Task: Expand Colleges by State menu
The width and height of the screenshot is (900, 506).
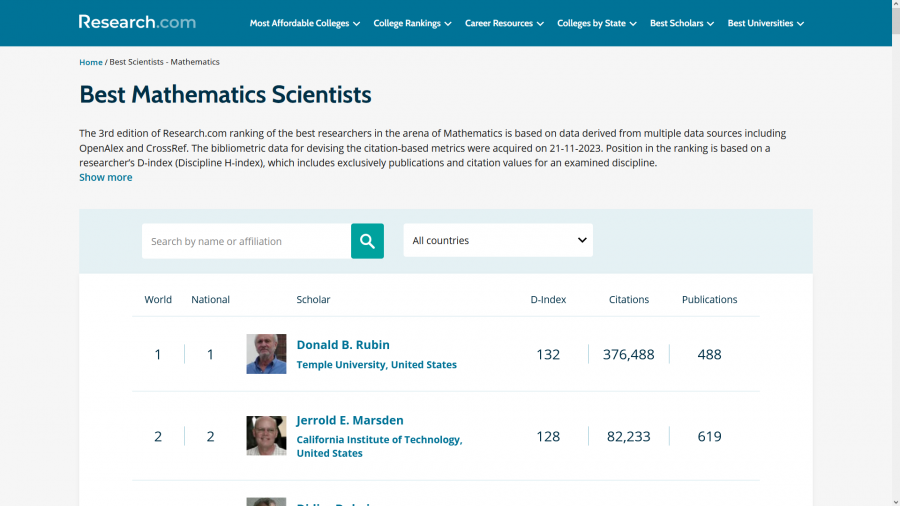Action: (x=596, y=23)
